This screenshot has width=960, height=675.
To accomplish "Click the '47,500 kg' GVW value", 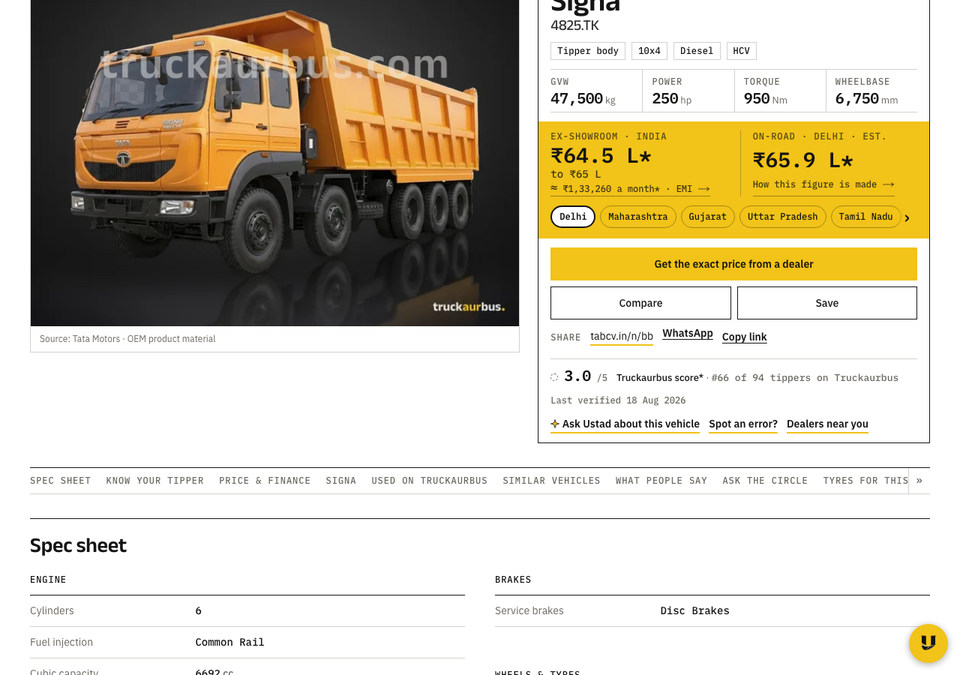I will [583, 99].
